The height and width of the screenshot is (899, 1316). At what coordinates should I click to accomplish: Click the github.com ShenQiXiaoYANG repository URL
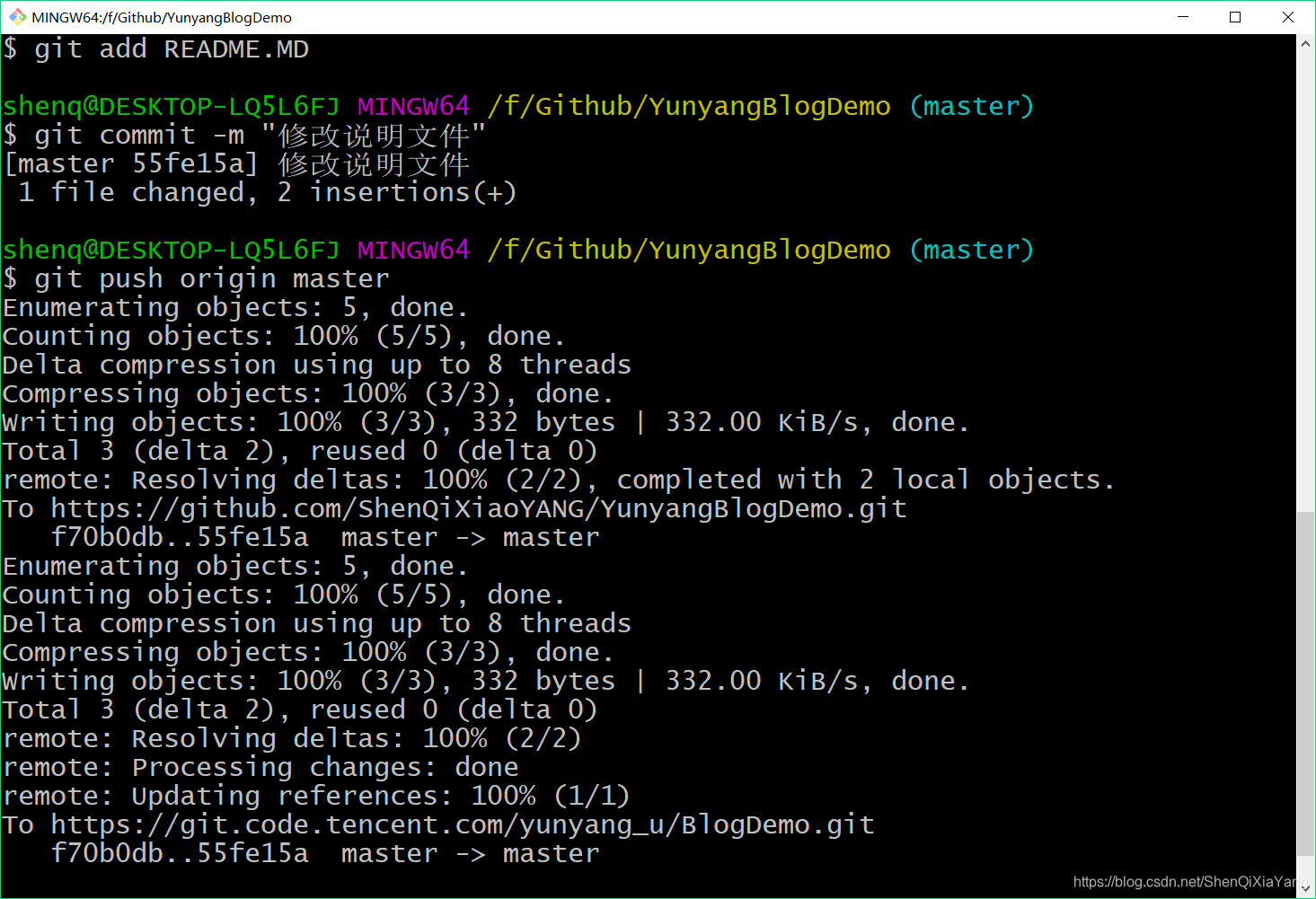pos(479,509)
